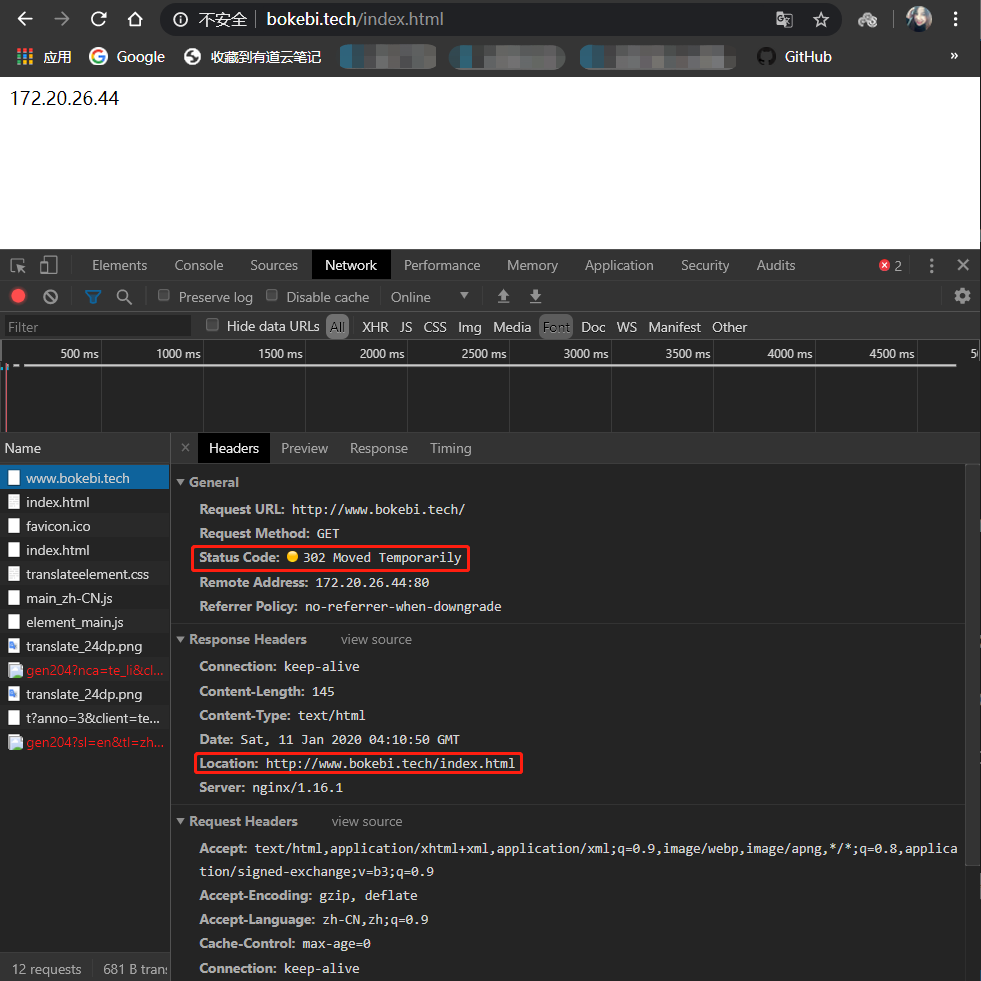Screen dimensions: 981x981
Task: Focus the Filter text field
Action: point(98,327)
